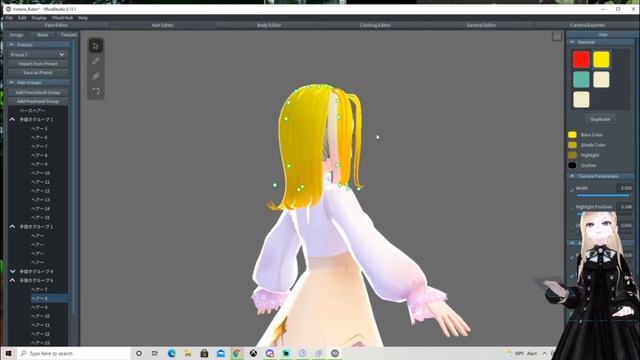Select ベースヘアー in the hair list

(x=33, y=111)
